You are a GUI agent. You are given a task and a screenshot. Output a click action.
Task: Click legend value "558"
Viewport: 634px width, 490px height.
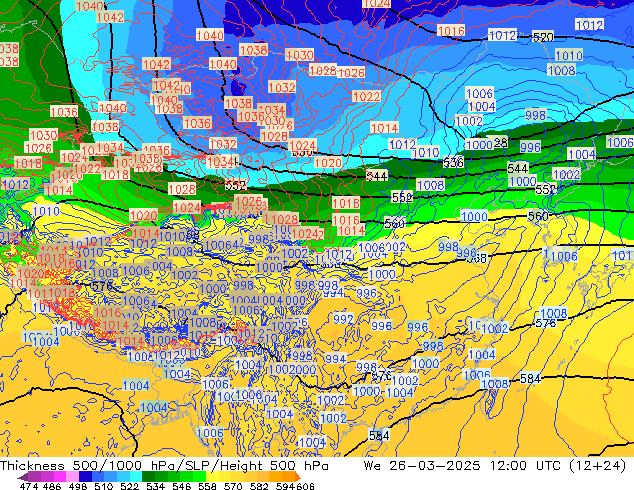(207, 486)
